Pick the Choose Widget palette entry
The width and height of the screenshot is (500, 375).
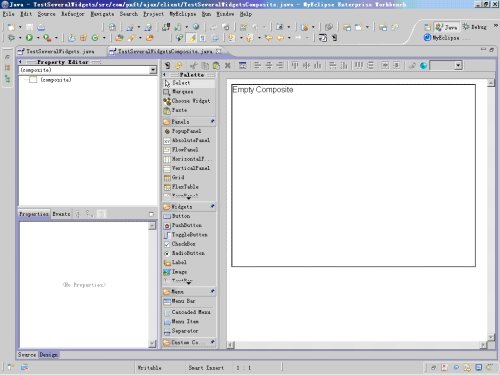click(x=189, y=101)
